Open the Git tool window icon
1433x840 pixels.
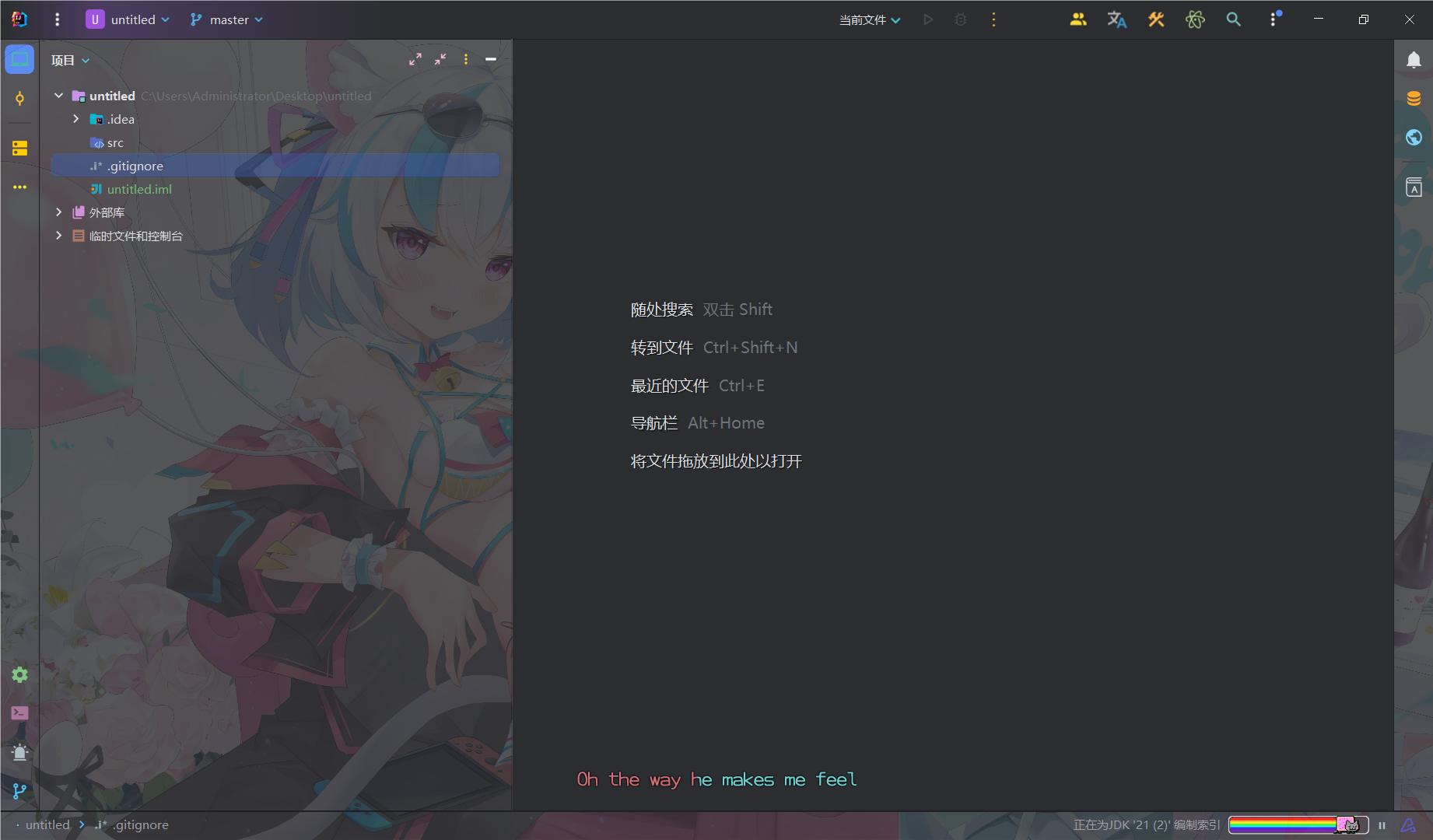19,791
